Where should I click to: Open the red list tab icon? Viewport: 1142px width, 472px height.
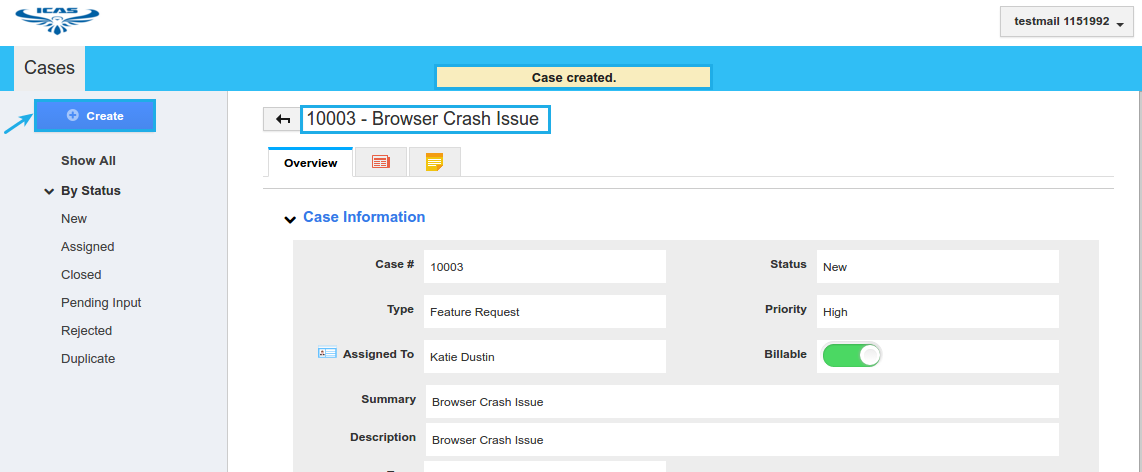coord(380,162)
